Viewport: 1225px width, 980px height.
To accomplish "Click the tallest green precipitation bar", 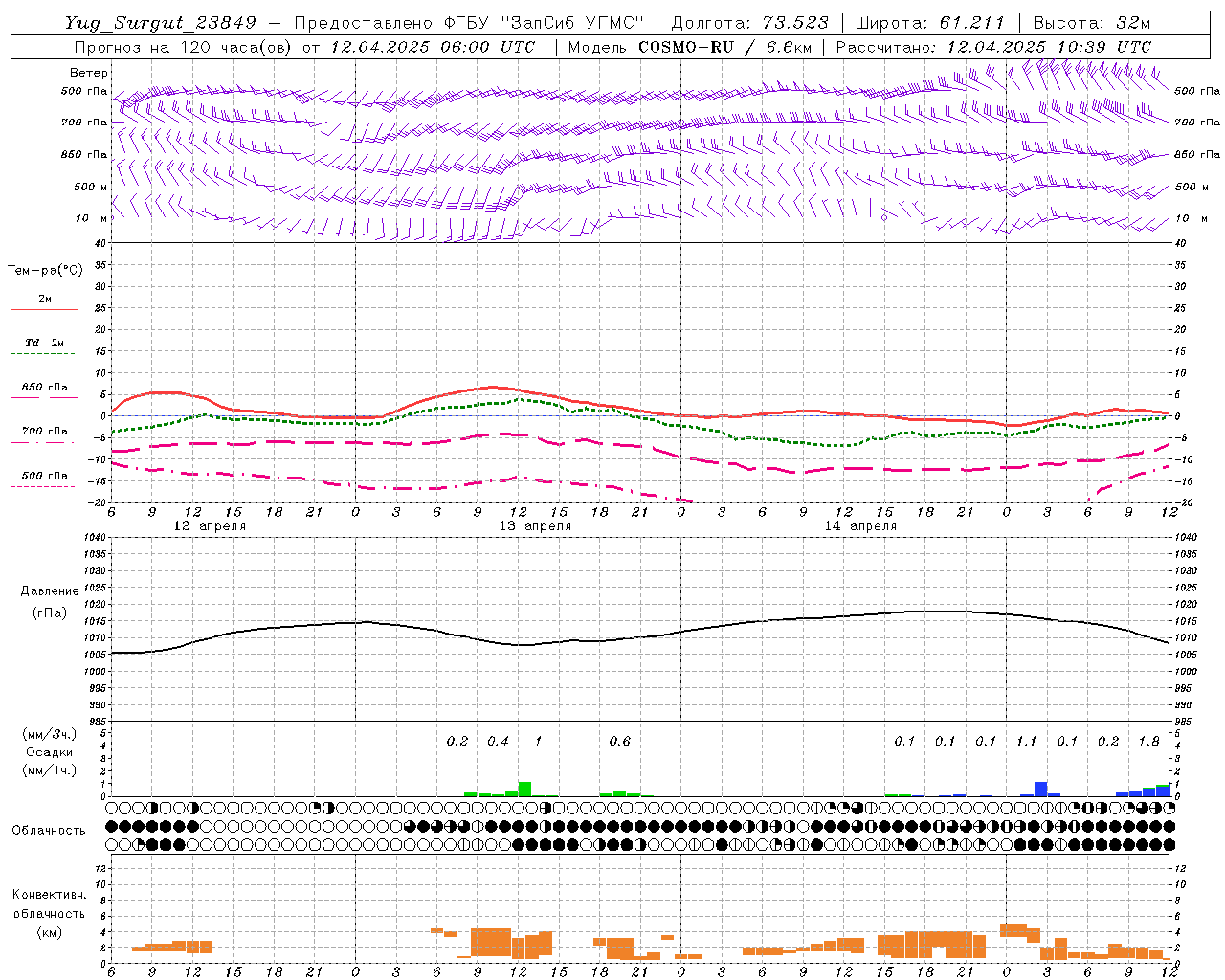I will pyautogui.click(x=524, y=790).
